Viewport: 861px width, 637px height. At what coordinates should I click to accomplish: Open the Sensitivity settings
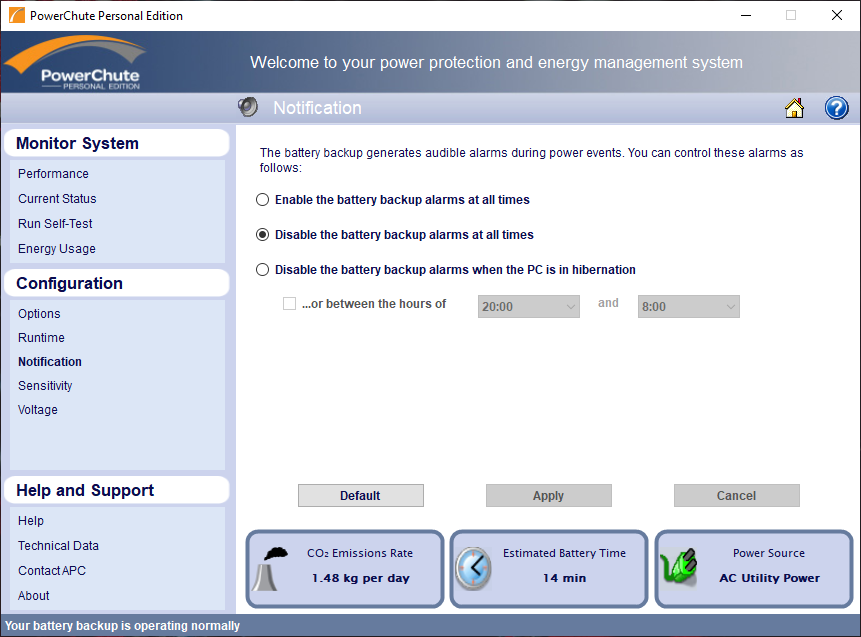(x=45, y=385)
